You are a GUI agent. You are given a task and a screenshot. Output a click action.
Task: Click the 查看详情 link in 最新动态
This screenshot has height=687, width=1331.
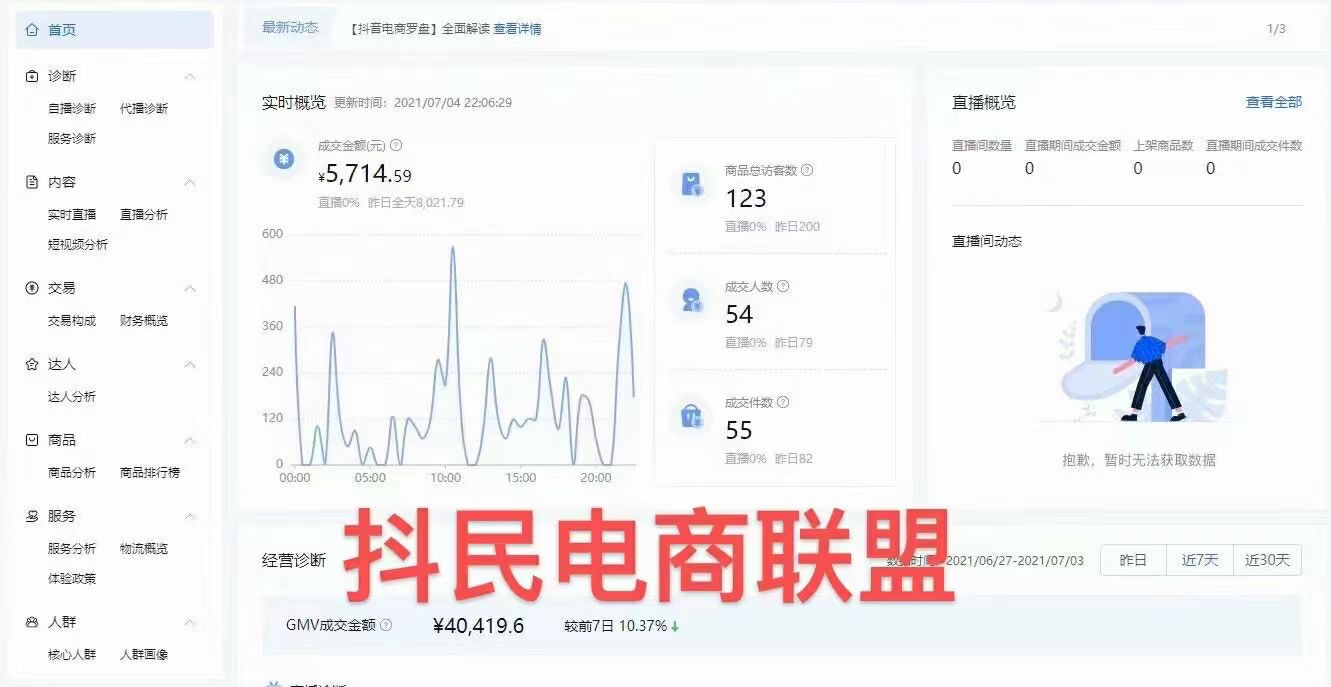[517, 29]
